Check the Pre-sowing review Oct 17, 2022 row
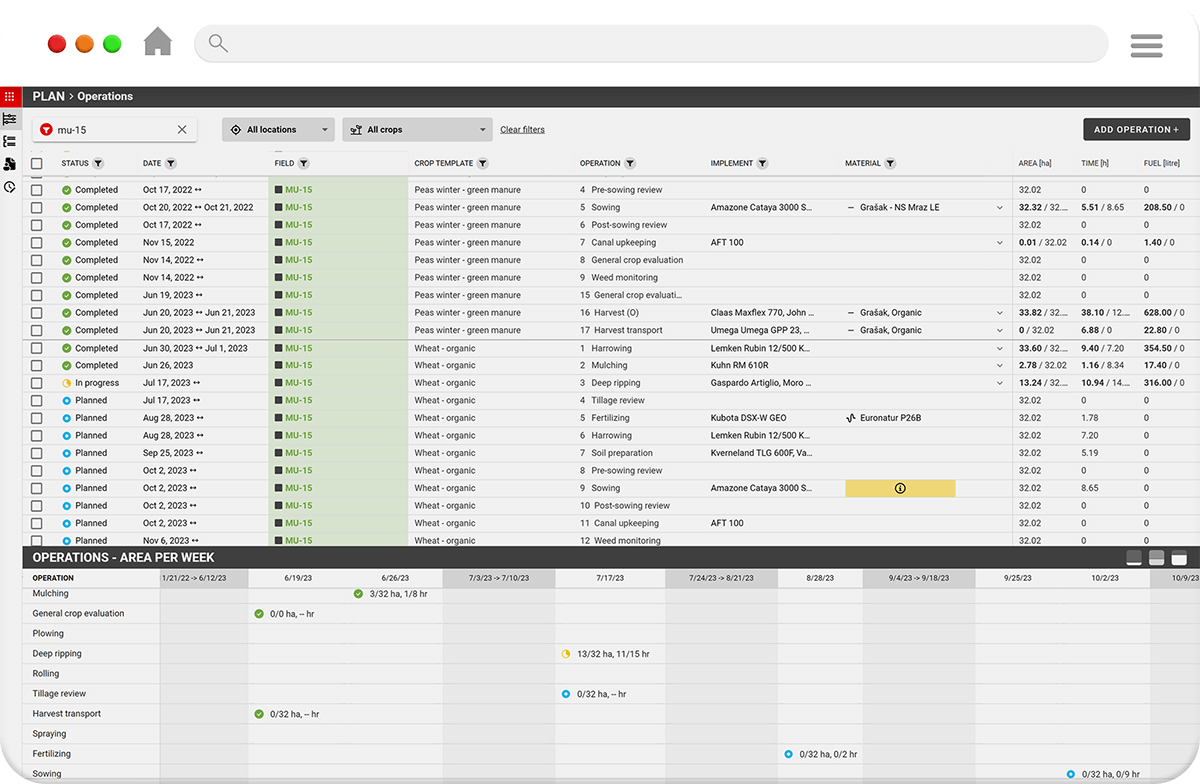 pos(37,190)
